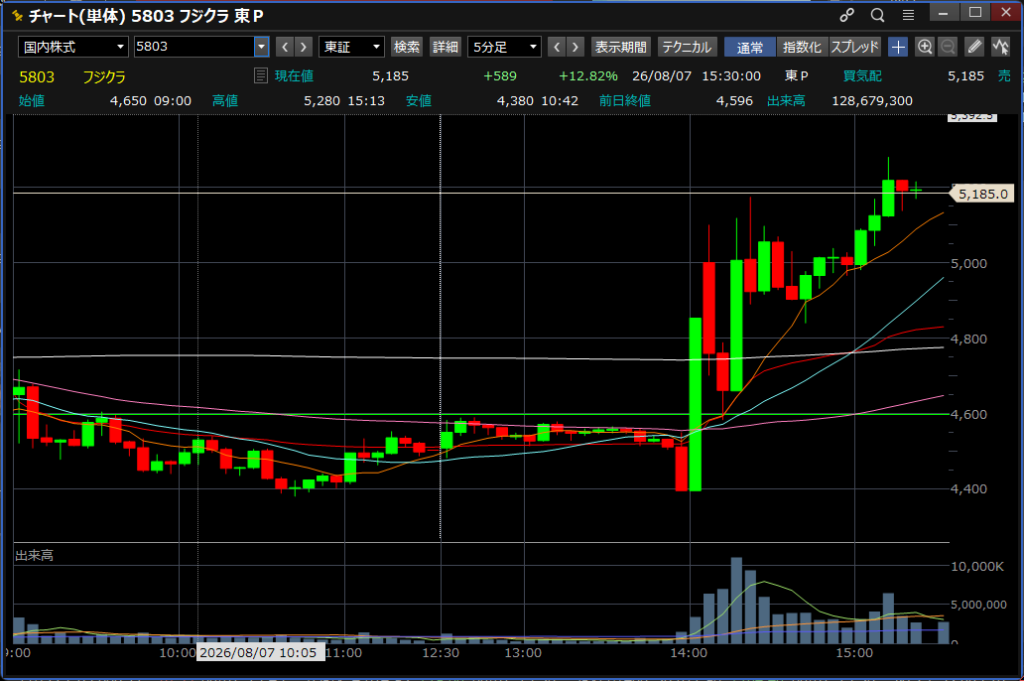
Task: Click the 14:00 time axis label
Action: (x=689, y=652)
